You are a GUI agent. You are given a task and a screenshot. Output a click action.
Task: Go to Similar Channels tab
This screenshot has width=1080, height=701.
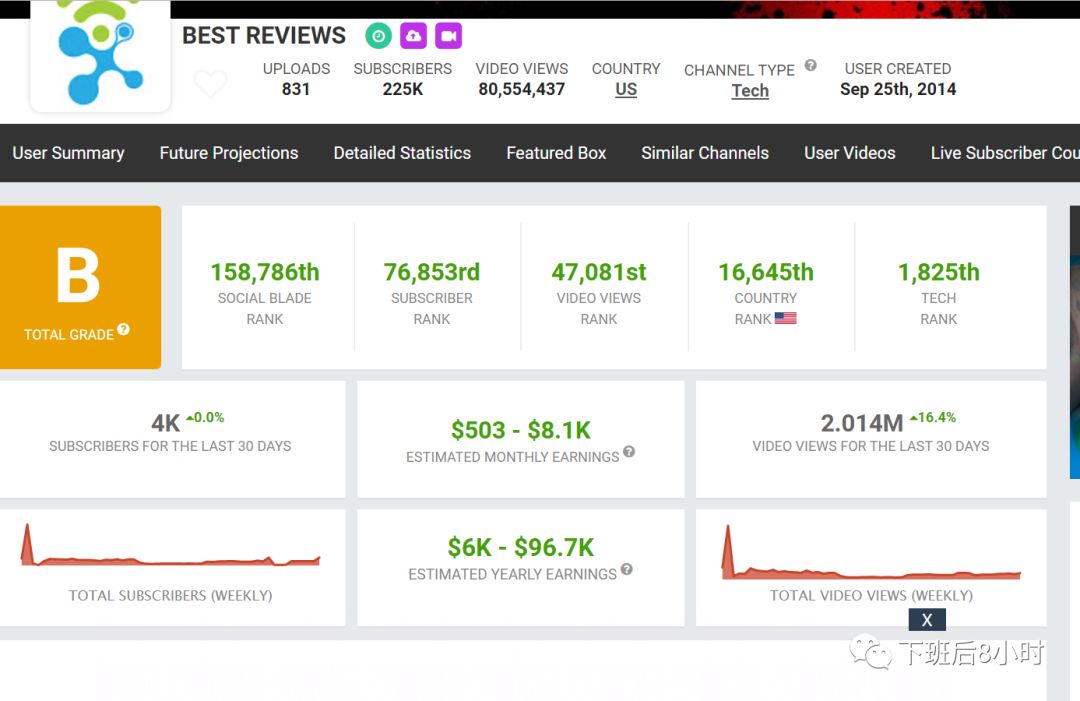point(705,153)
